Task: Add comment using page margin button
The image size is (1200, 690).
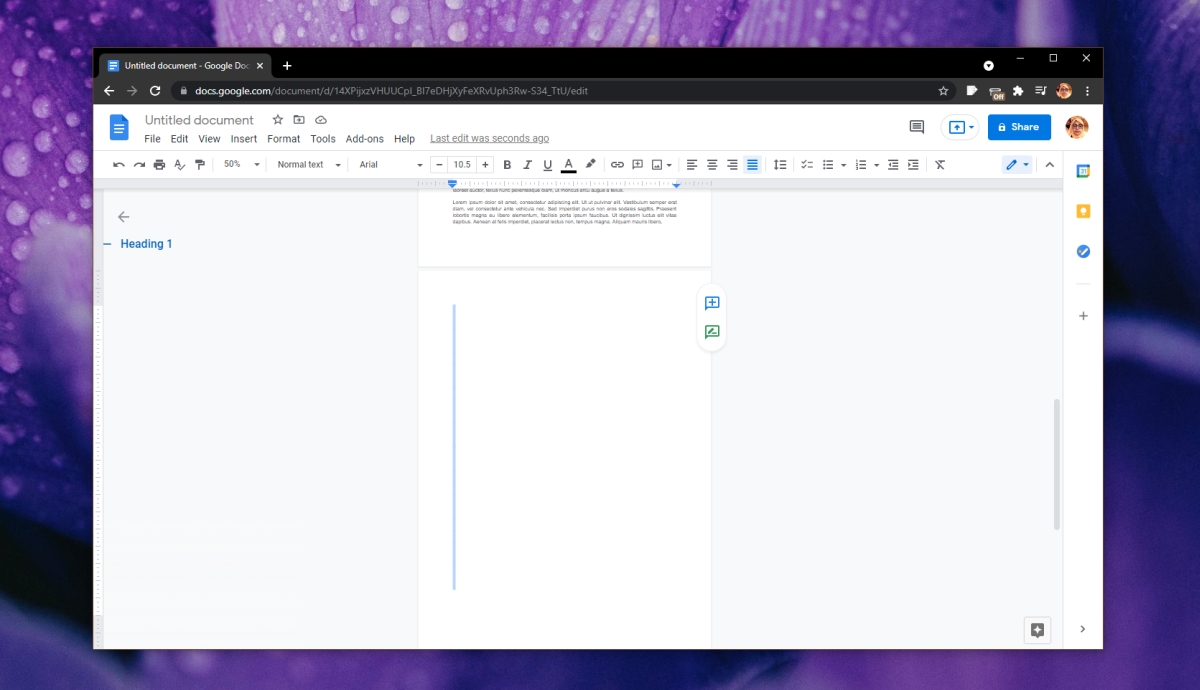Action: pyautogui.click(x=712, y=303)
